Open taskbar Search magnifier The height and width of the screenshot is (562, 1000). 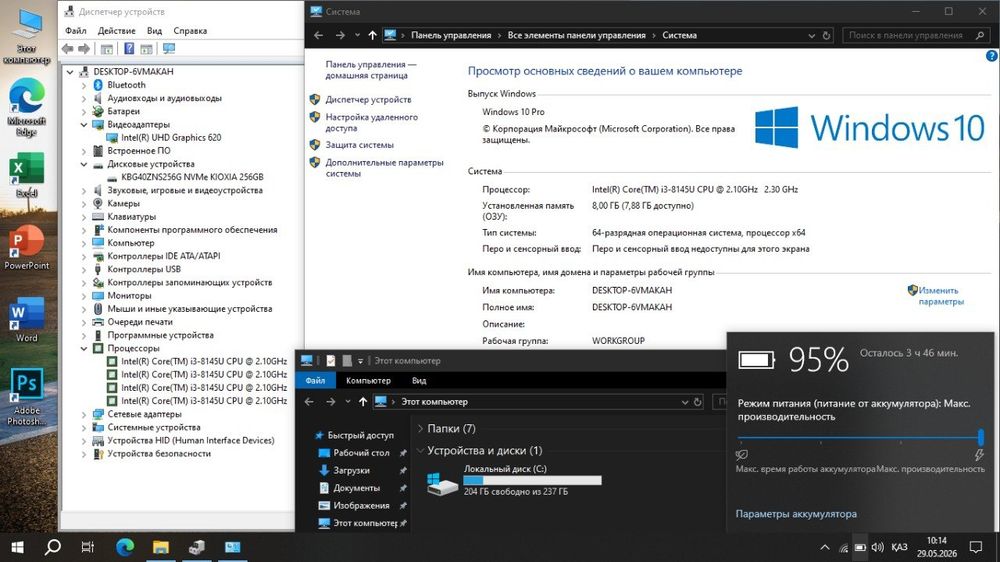(x=53, y=547)
